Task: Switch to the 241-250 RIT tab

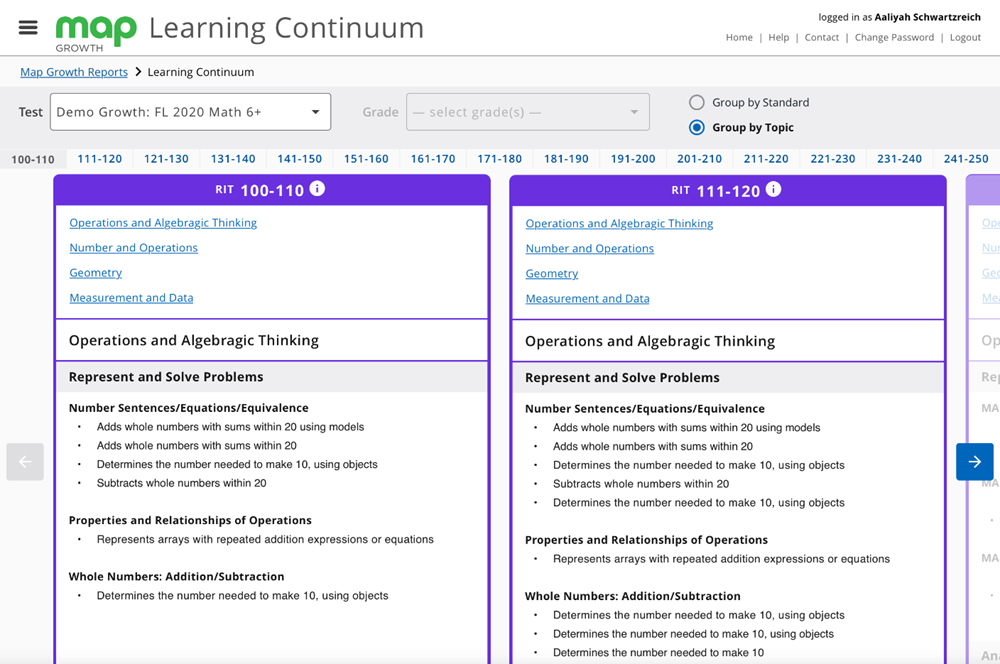Action: 966,159
